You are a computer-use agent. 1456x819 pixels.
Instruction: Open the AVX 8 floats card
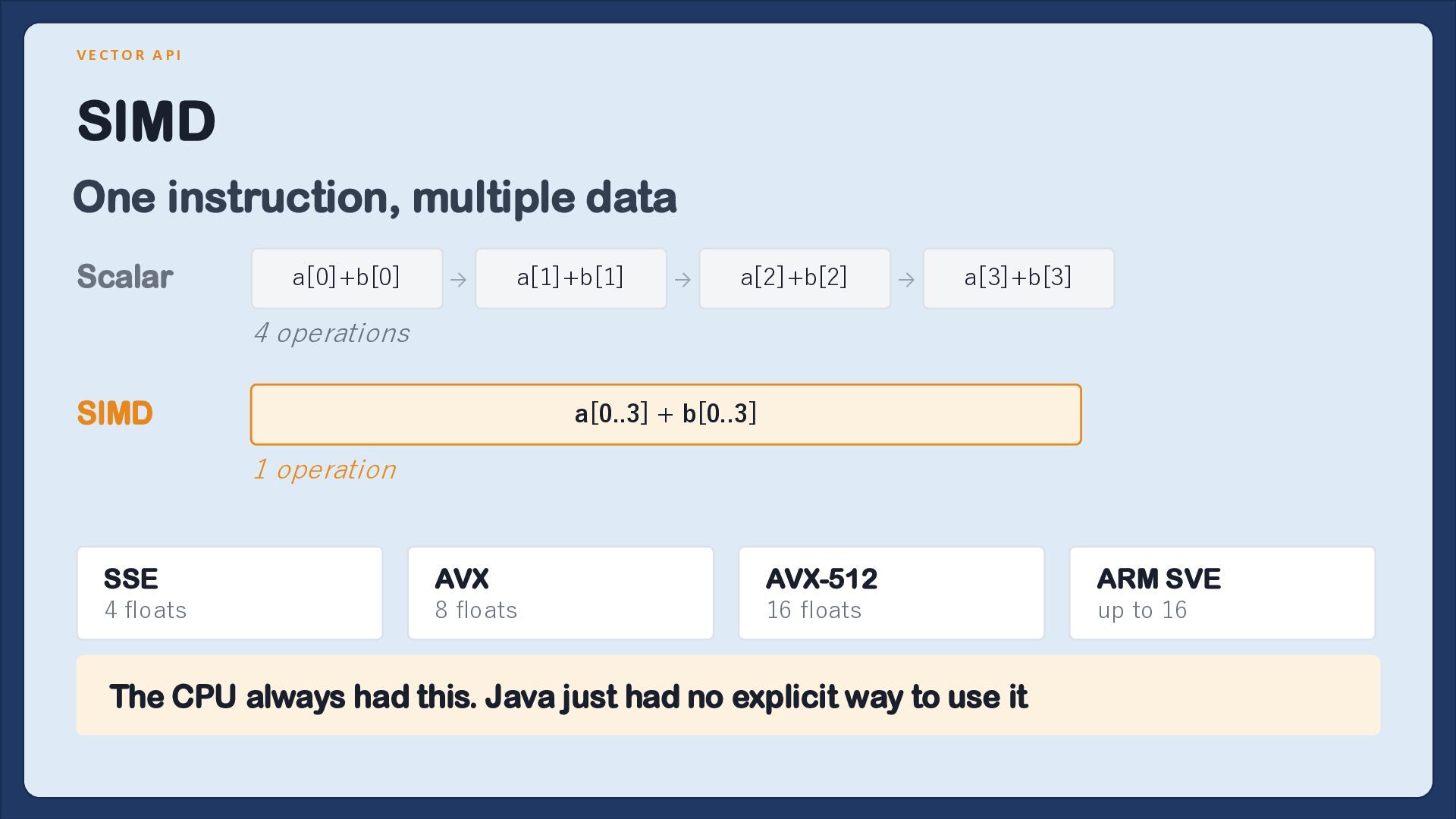click(560, 593)
